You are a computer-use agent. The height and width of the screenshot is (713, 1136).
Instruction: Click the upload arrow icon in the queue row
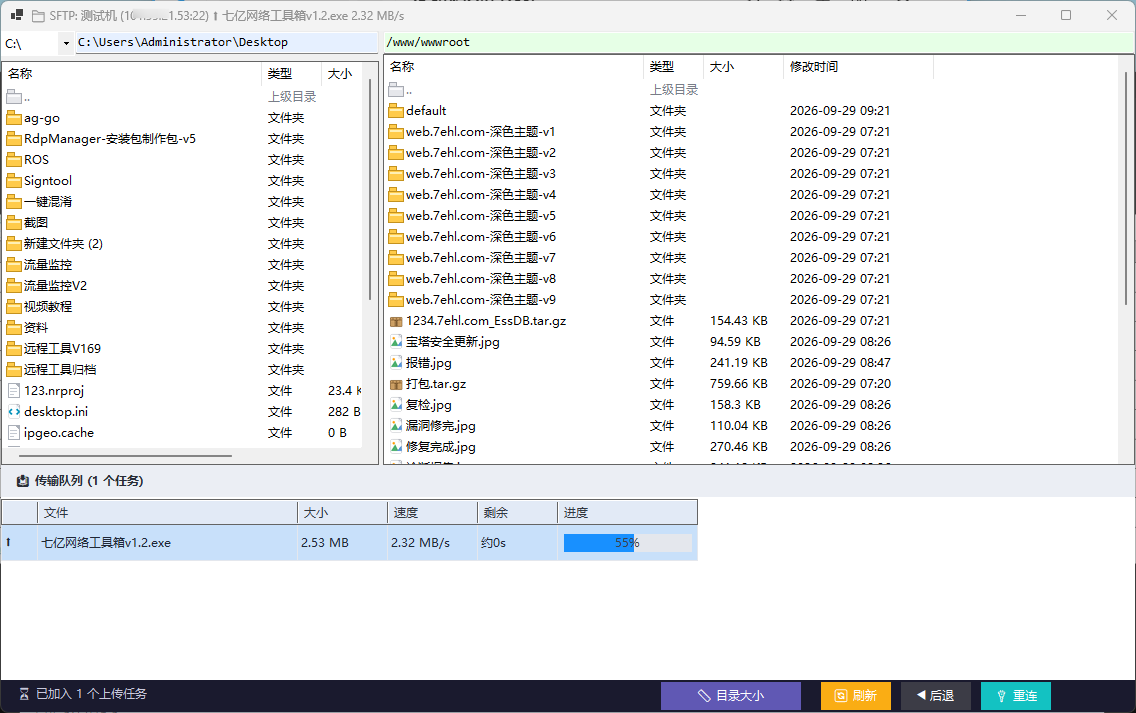(x=8, y=542)
